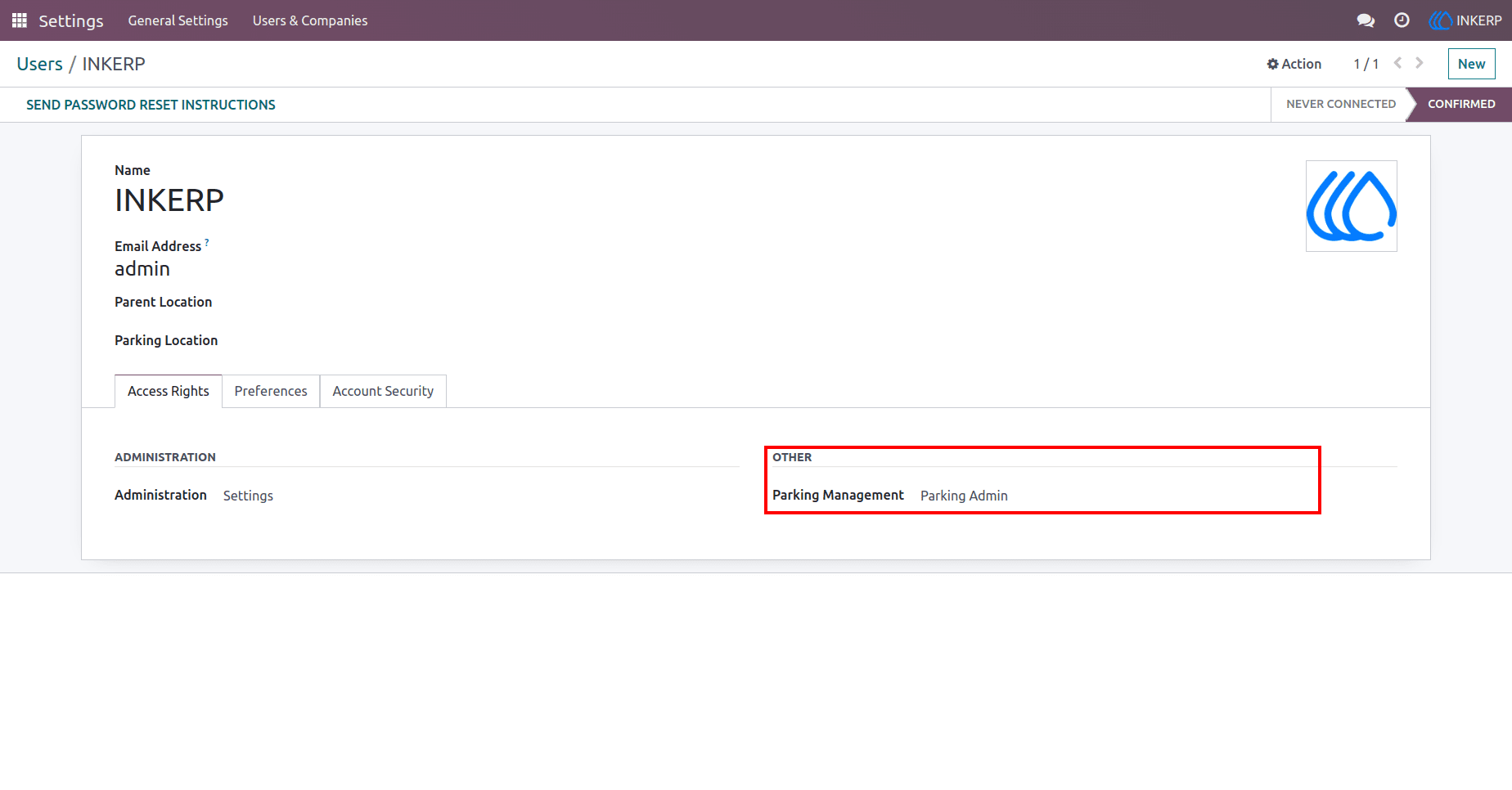
Task: Send password reset instructions
Action: click(x=151, y=105)
